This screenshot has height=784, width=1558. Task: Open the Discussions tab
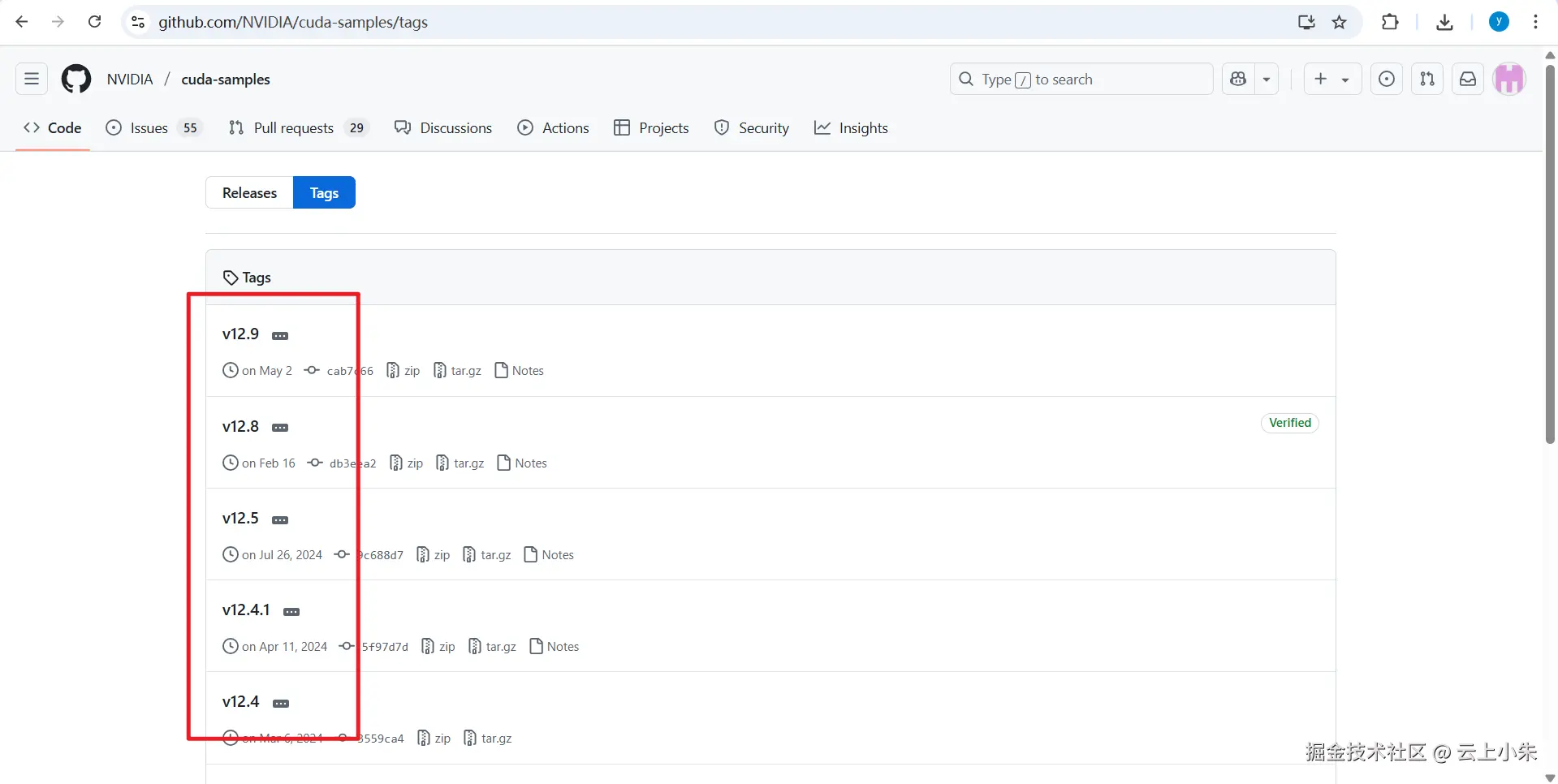click(x=443, y=127)
